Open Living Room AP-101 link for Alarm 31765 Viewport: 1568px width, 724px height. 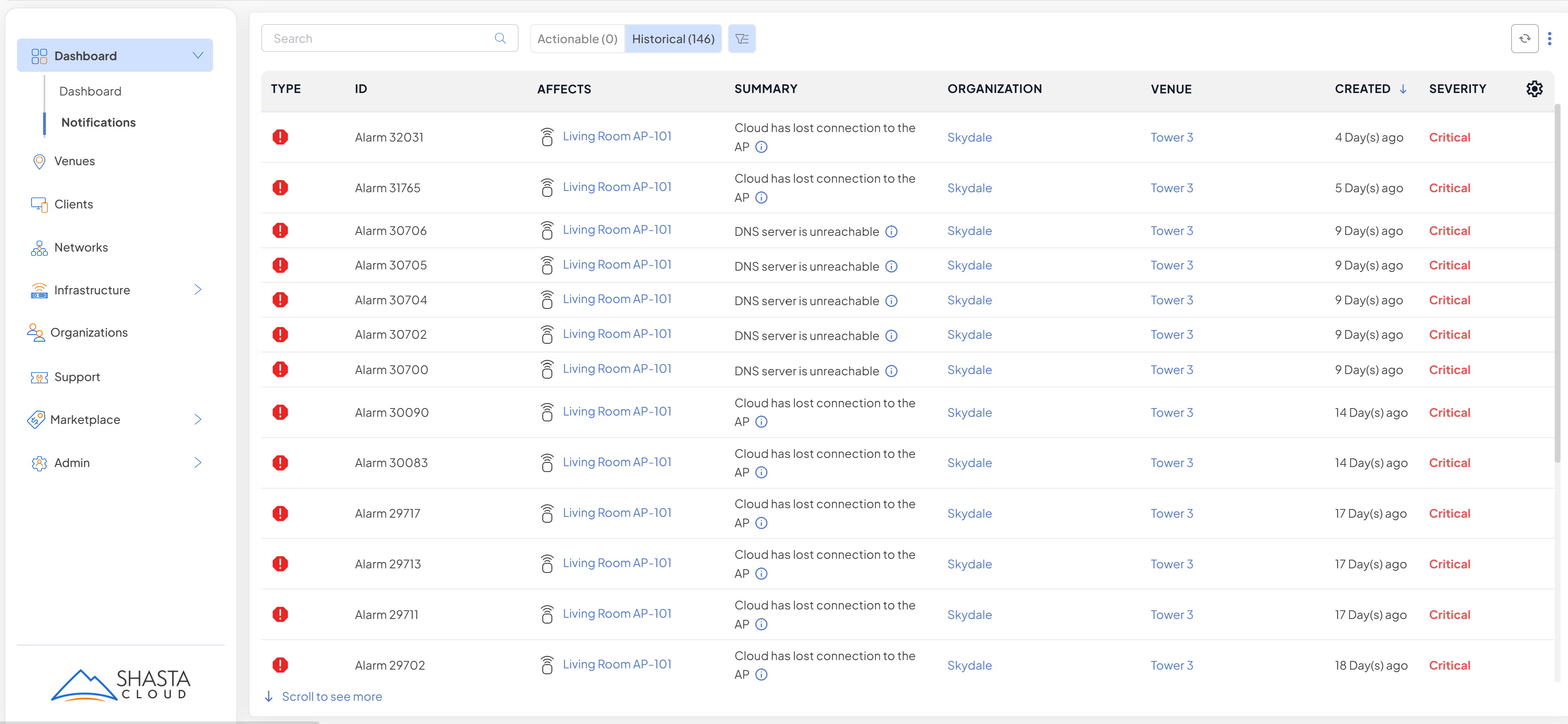(x=617, y=187)
